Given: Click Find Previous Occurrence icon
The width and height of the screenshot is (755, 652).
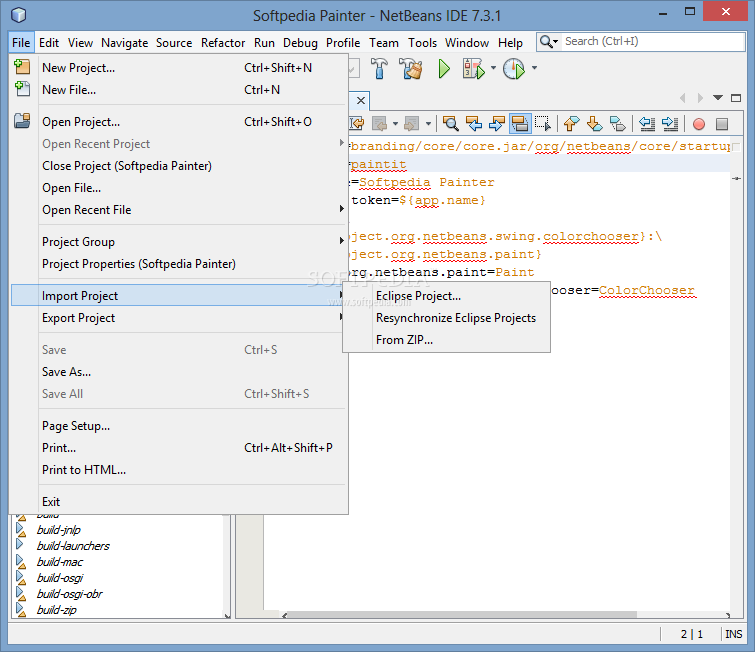Looking at the screenshot, I should [x=474, y=124].
